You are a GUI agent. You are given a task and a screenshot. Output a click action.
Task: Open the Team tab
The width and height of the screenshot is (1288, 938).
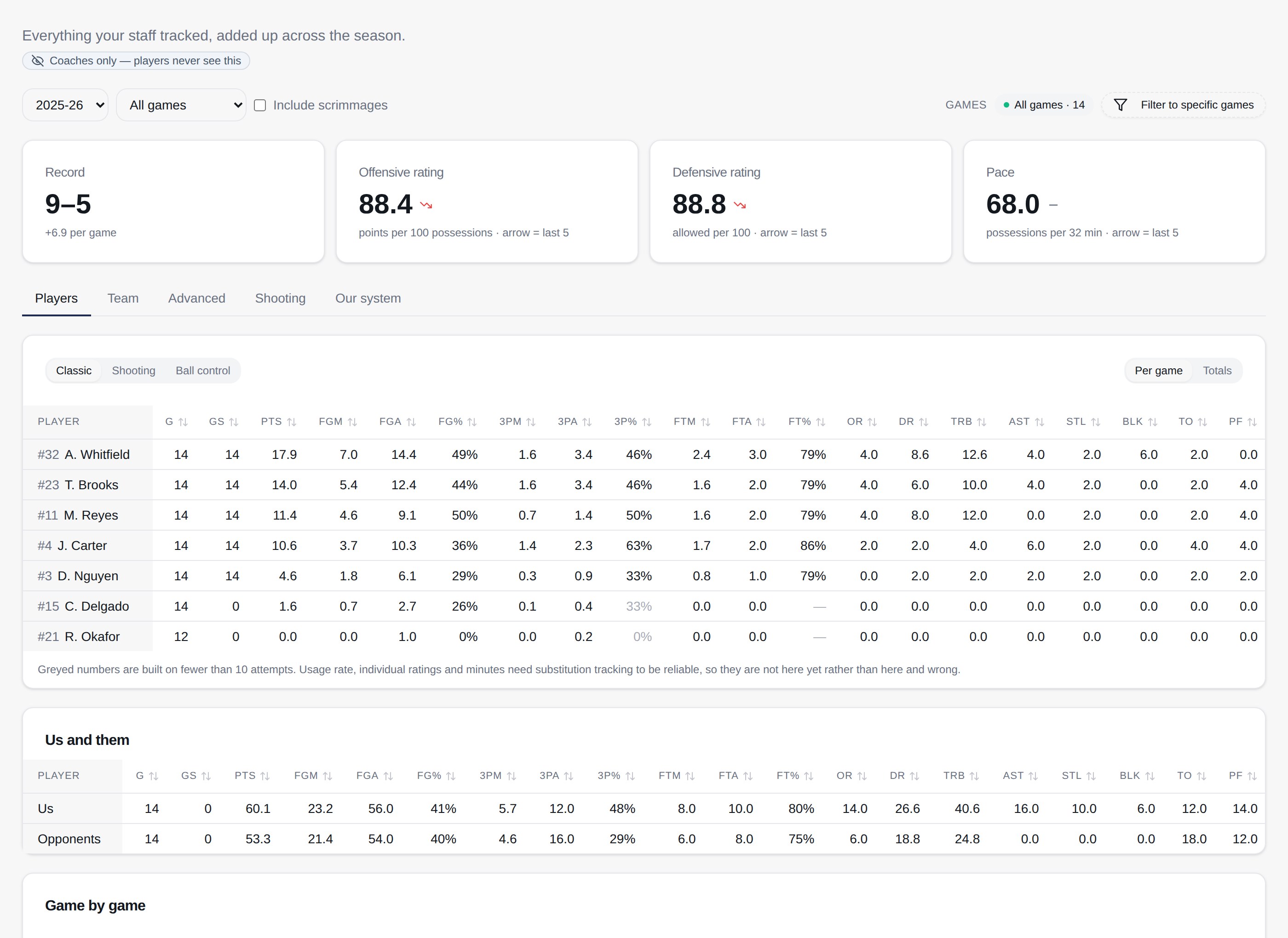point(123,299)
